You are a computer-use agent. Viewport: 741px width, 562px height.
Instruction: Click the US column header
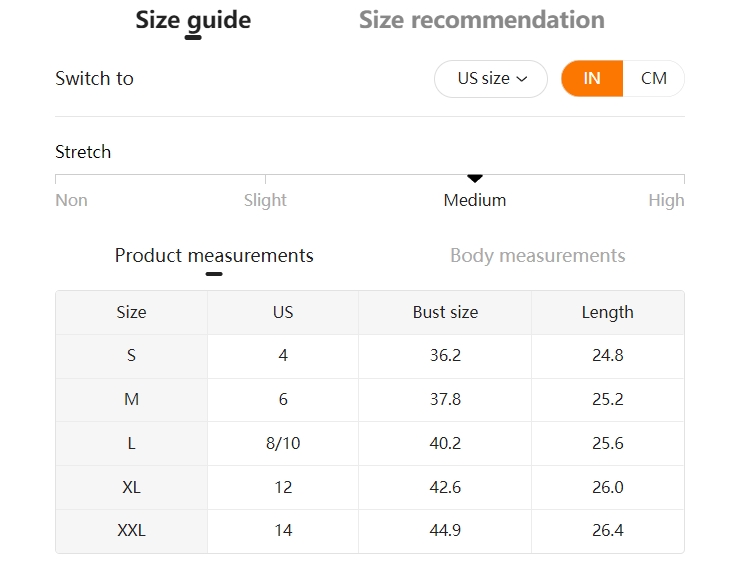(283, 312)
